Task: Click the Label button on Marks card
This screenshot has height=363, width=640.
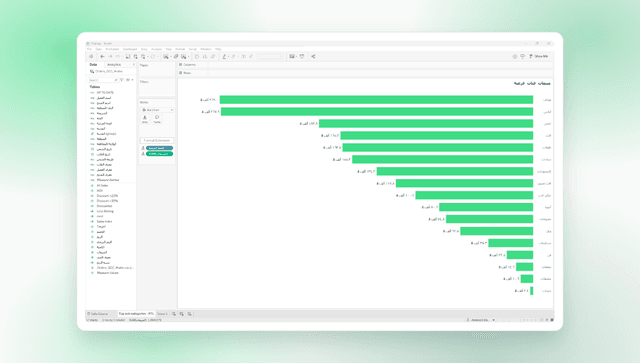Action: (x=145, y=119)
